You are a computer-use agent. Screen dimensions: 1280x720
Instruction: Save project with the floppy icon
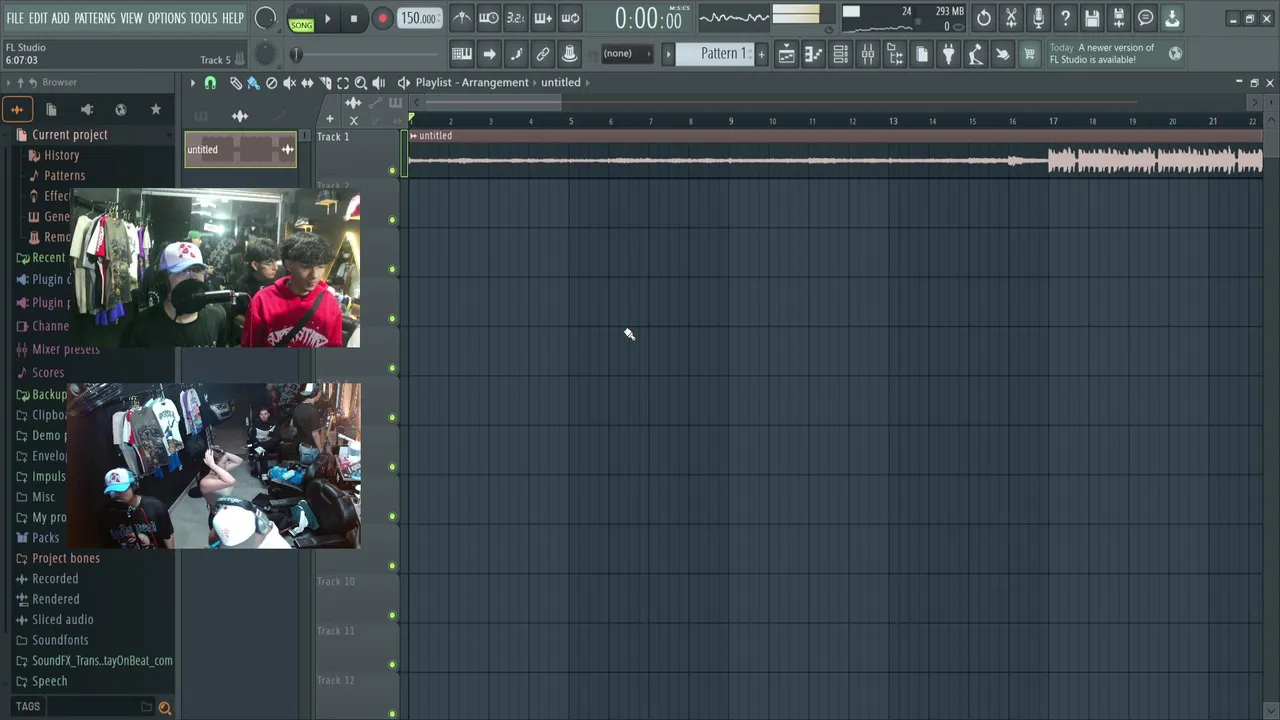1092,18
